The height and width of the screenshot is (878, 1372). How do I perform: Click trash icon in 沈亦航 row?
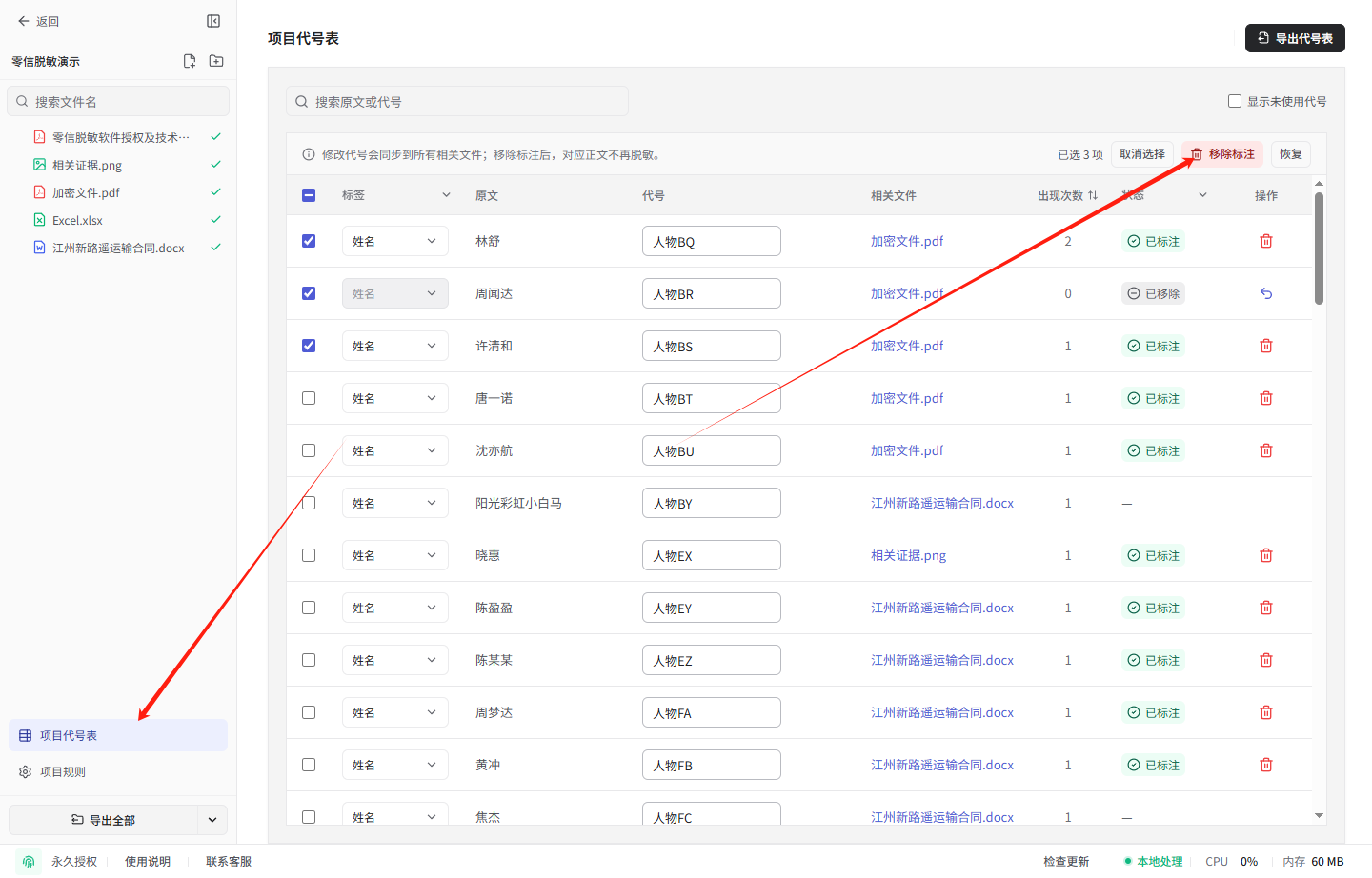(x=1266, y=450)
